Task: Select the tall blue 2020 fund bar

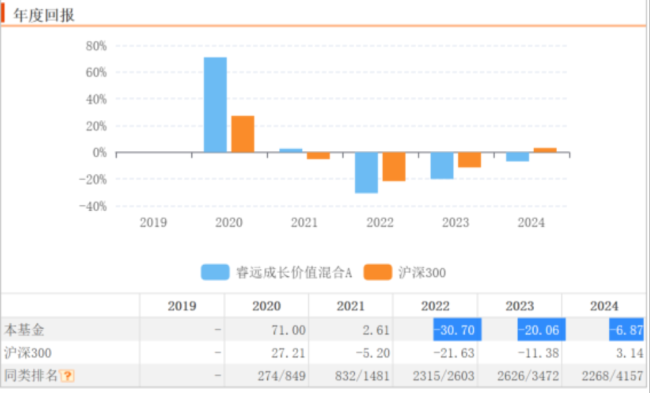Action: (215, 105)
